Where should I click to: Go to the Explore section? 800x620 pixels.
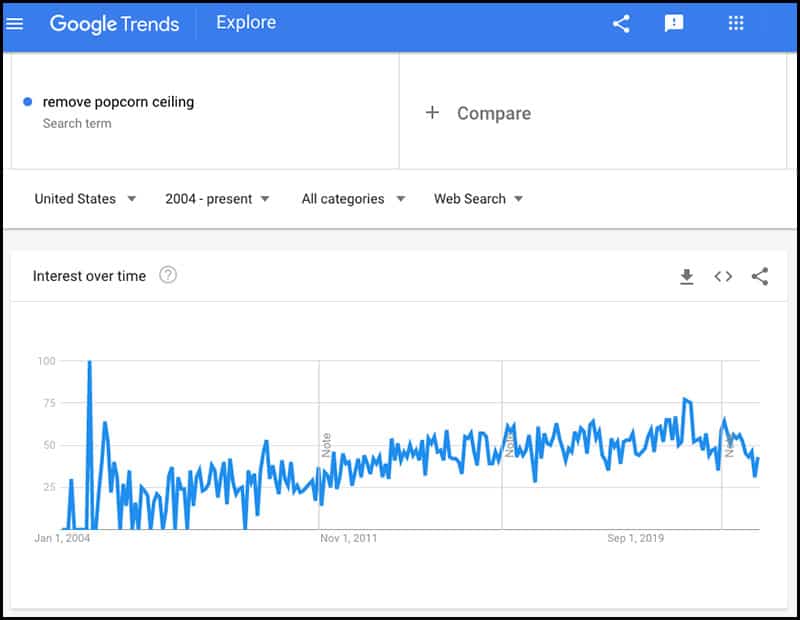point(246,22)
